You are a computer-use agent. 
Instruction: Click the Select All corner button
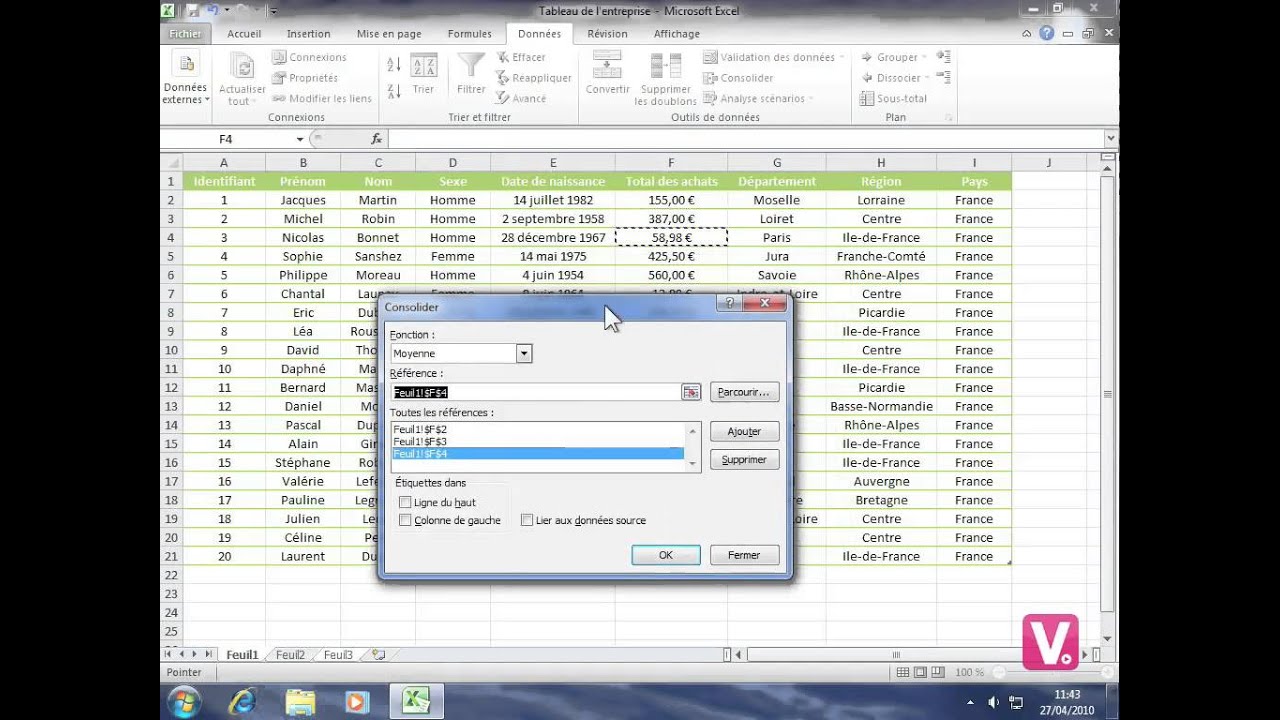point(171,163)
